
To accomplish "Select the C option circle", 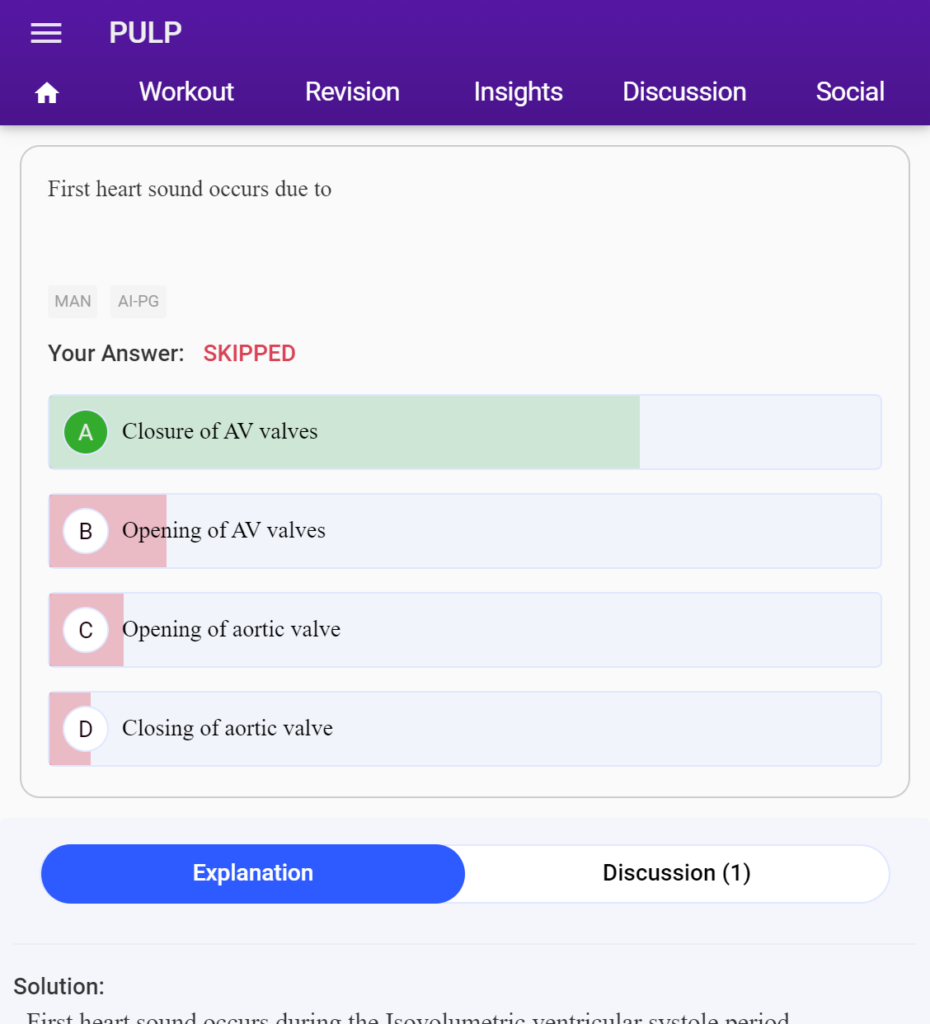I will (86, 630).
